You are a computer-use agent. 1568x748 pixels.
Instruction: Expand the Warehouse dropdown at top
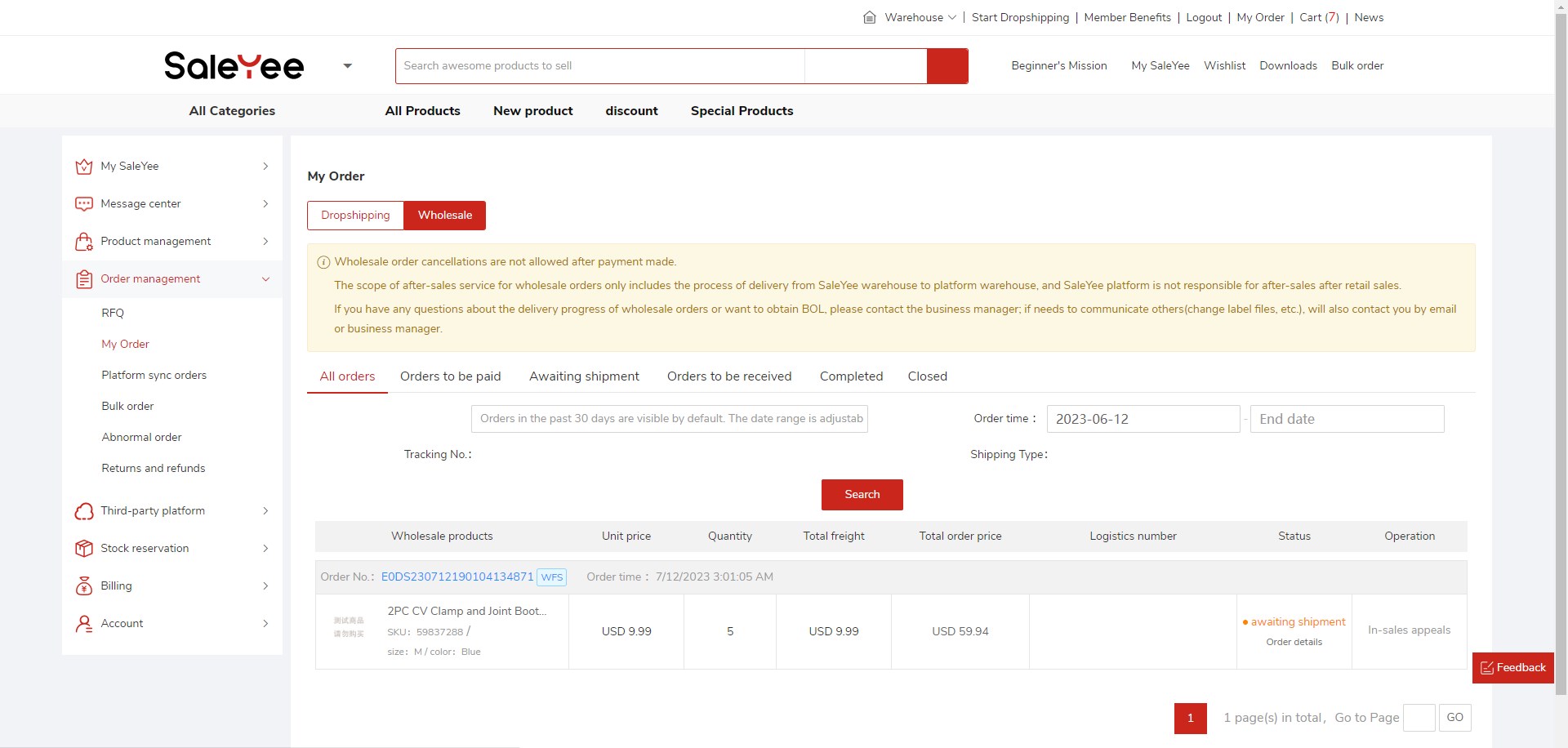951,17
